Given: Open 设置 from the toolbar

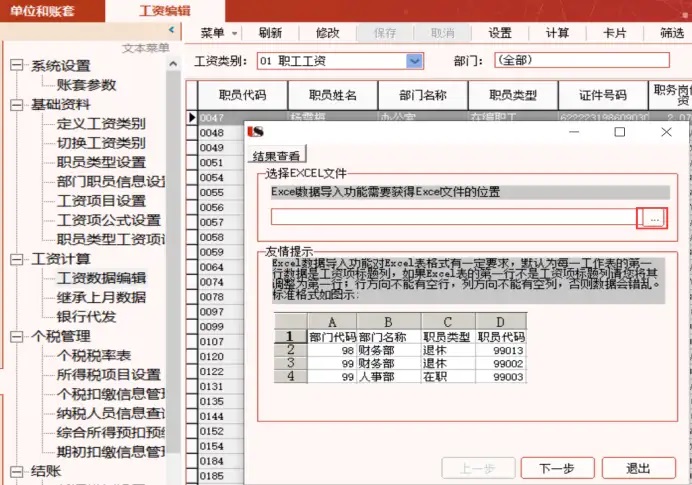Looking at the screenshot, I should tap(500, 32).
